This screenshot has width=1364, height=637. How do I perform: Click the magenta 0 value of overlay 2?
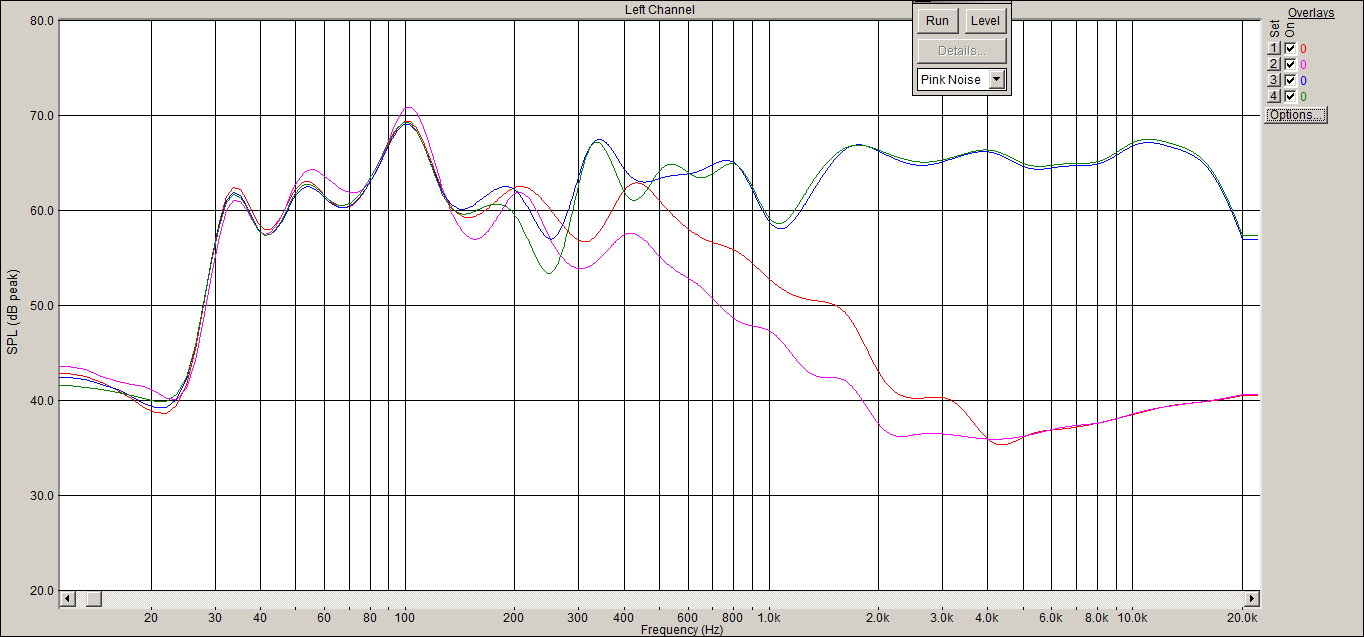click(x=1303, y=64)
